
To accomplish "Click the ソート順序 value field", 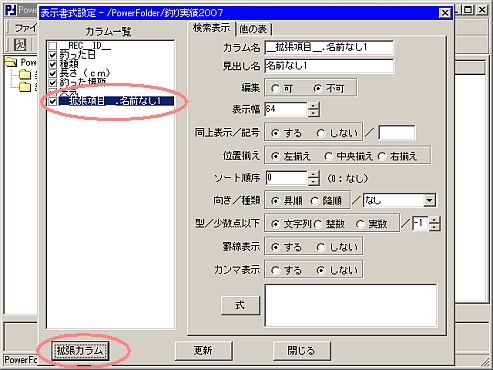I will point(286,178).
